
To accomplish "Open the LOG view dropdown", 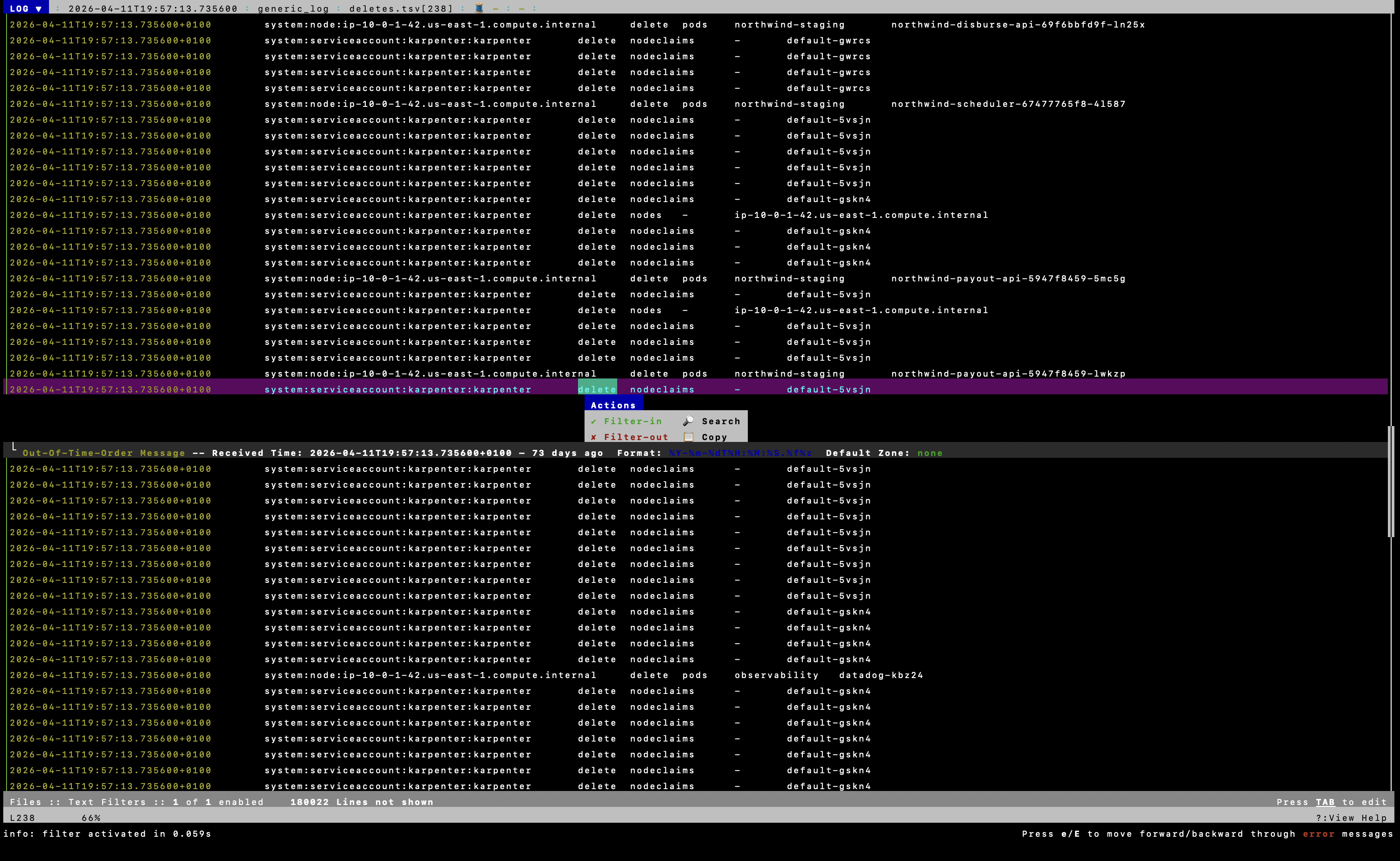I will (26, 8).
